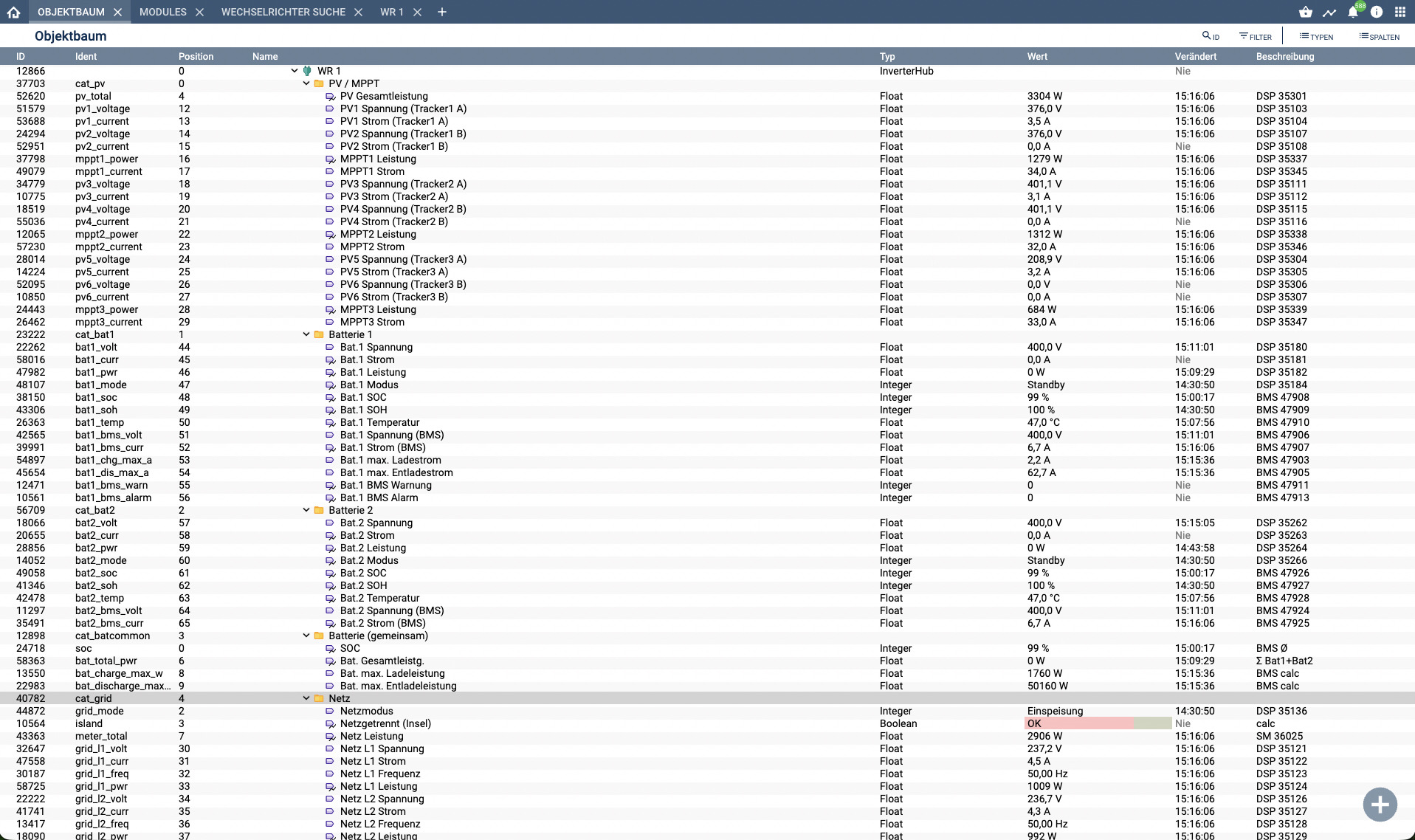Click variable icon of MPPT3 Strom
This screenshot has width=1415, height=840.
click(330, 322)
